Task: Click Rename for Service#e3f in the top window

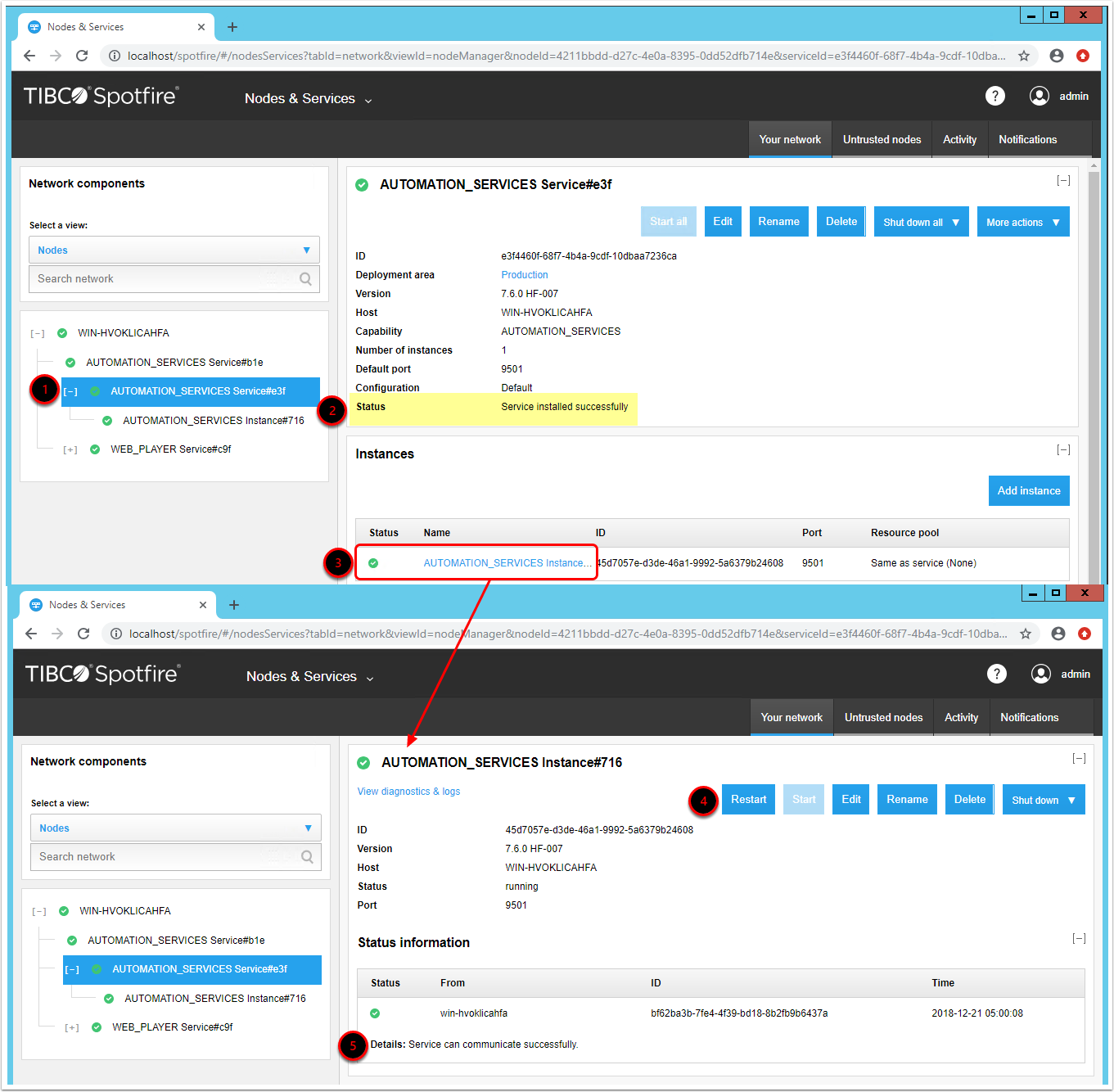Action: 779,222
